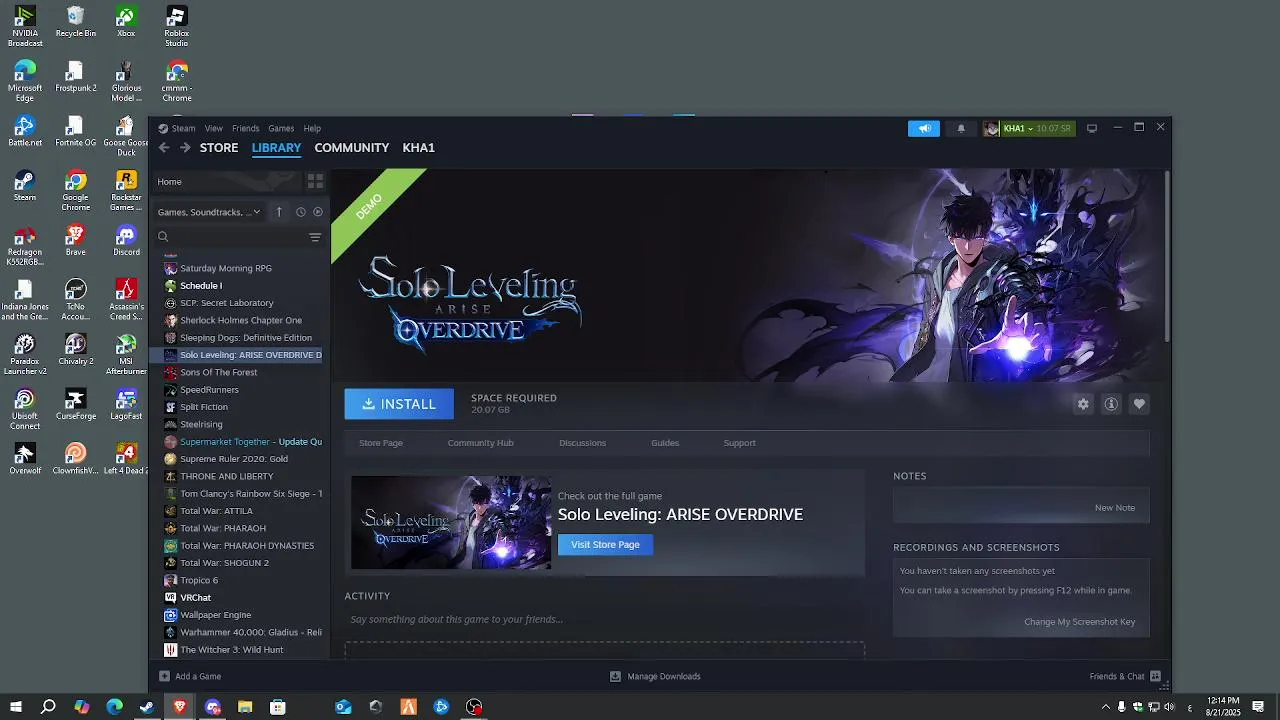Add Solo Leveling demo to favorites heart
The width and height of the screenshot is (1280, 720).
click(1139, 404)
